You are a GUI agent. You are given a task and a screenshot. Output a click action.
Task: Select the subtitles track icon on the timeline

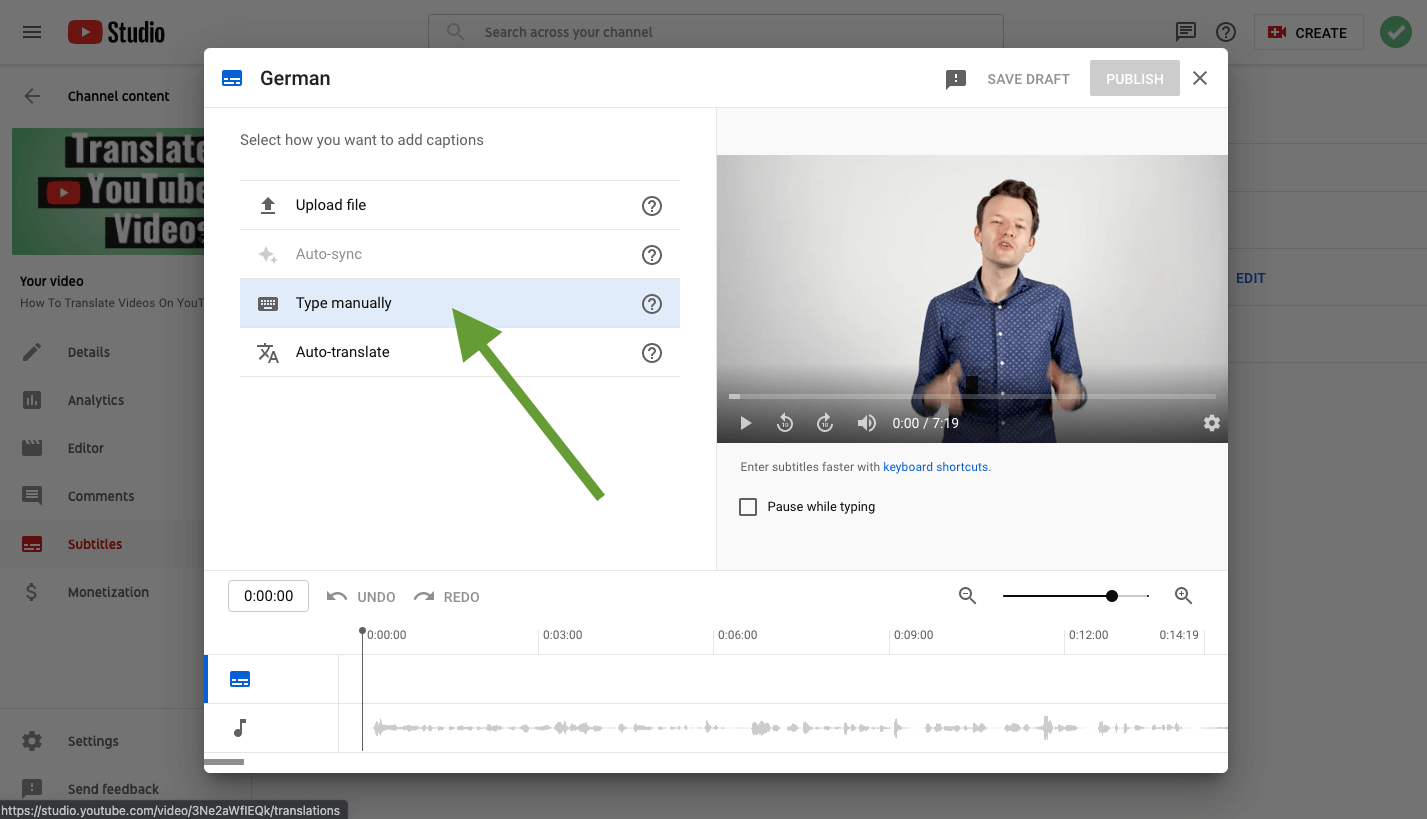point(240,678)
